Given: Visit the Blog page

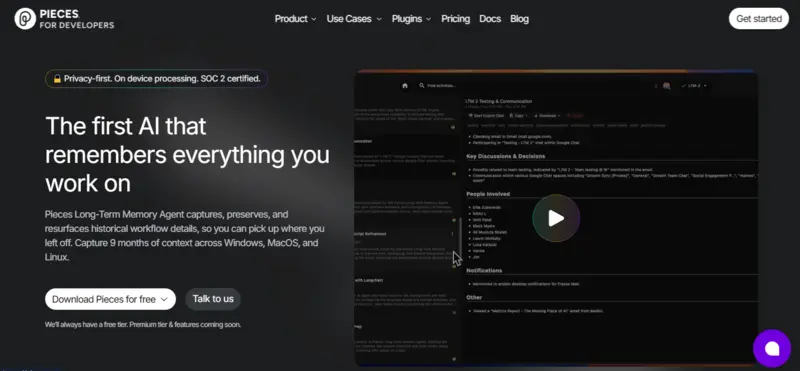Looking at the screenshot, I should 519,19.
